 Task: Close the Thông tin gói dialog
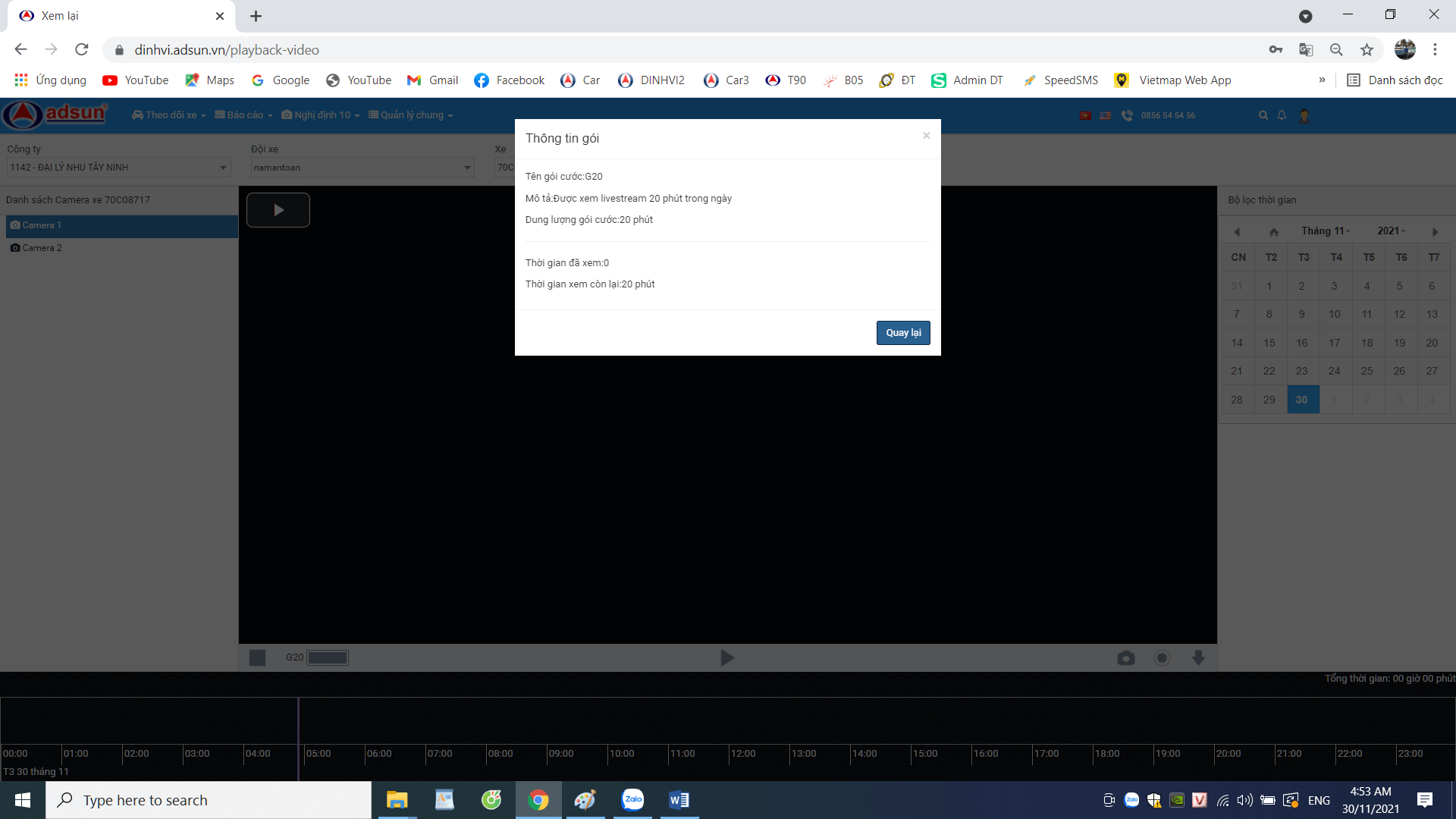pyautogui.click(x=926, y=136)
